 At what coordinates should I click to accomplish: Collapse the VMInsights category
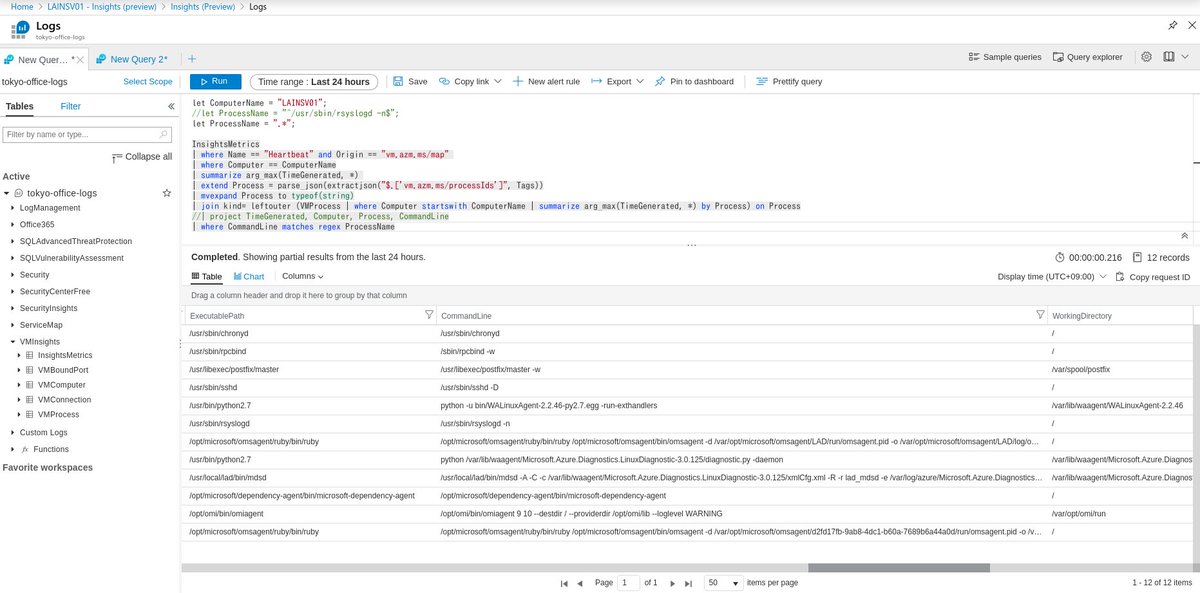click(x=12, y=341)
